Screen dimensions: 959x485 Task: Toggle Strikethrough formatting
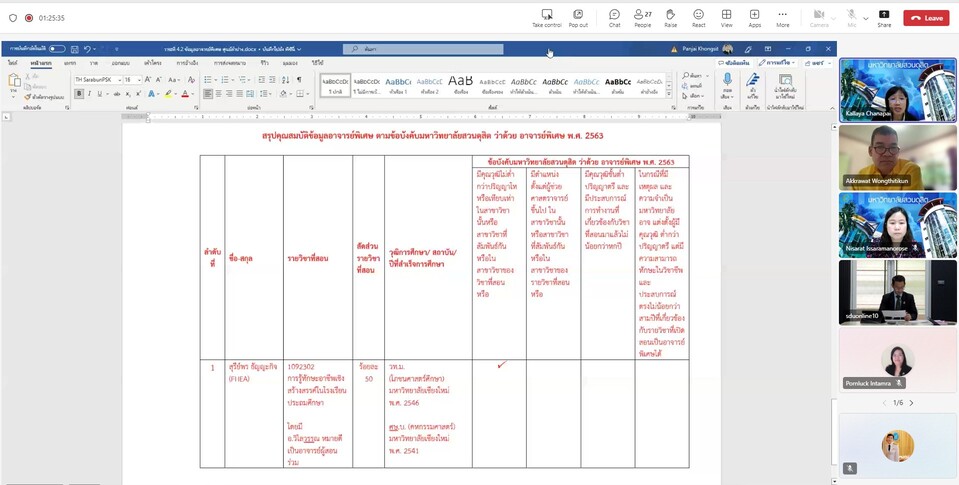(117, 94)
